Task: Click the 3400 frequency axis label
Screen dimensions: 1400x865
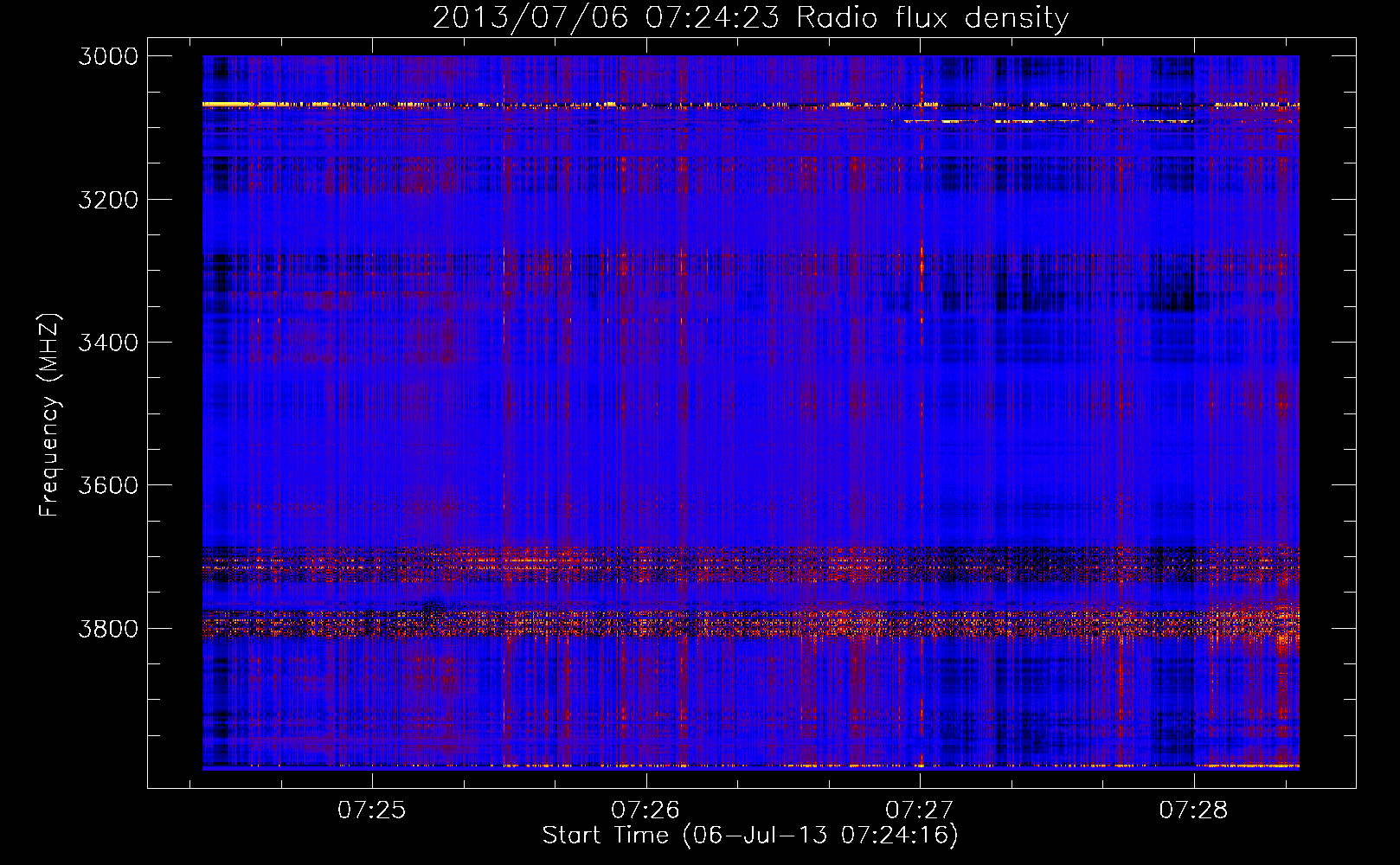Action: click(x=108, y=343)
